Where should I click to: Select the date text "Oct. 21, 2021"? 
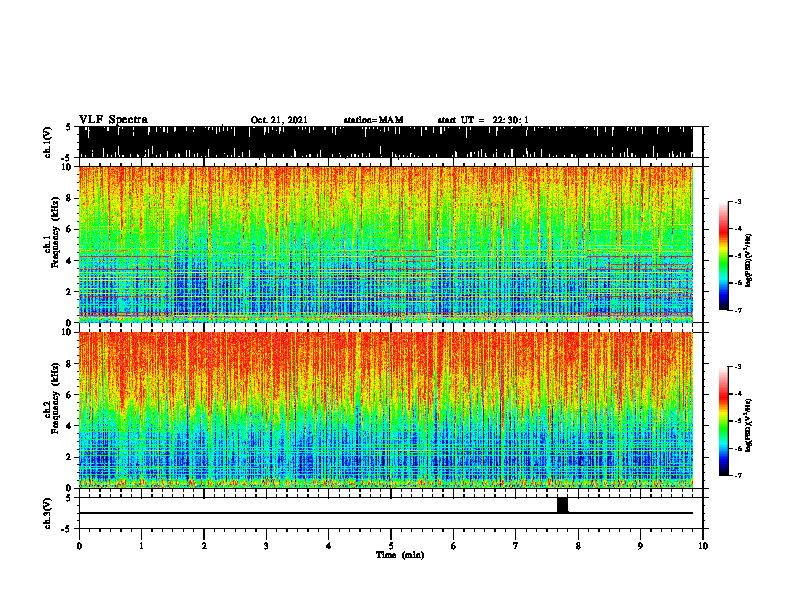point(279,120)
